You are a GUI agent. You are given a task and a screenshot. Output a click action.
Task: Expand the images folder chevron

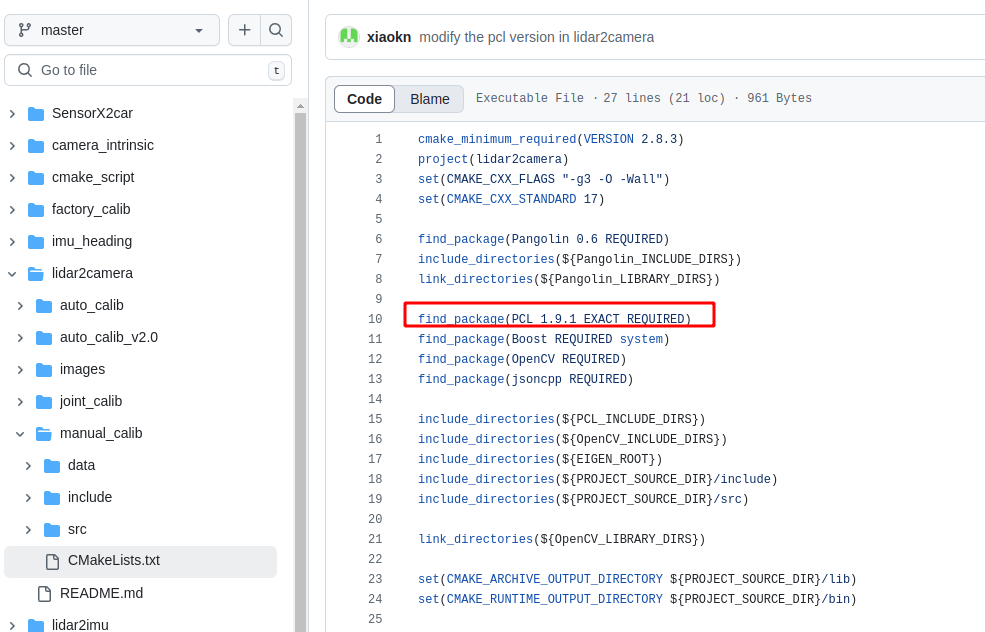click(20, 370)
